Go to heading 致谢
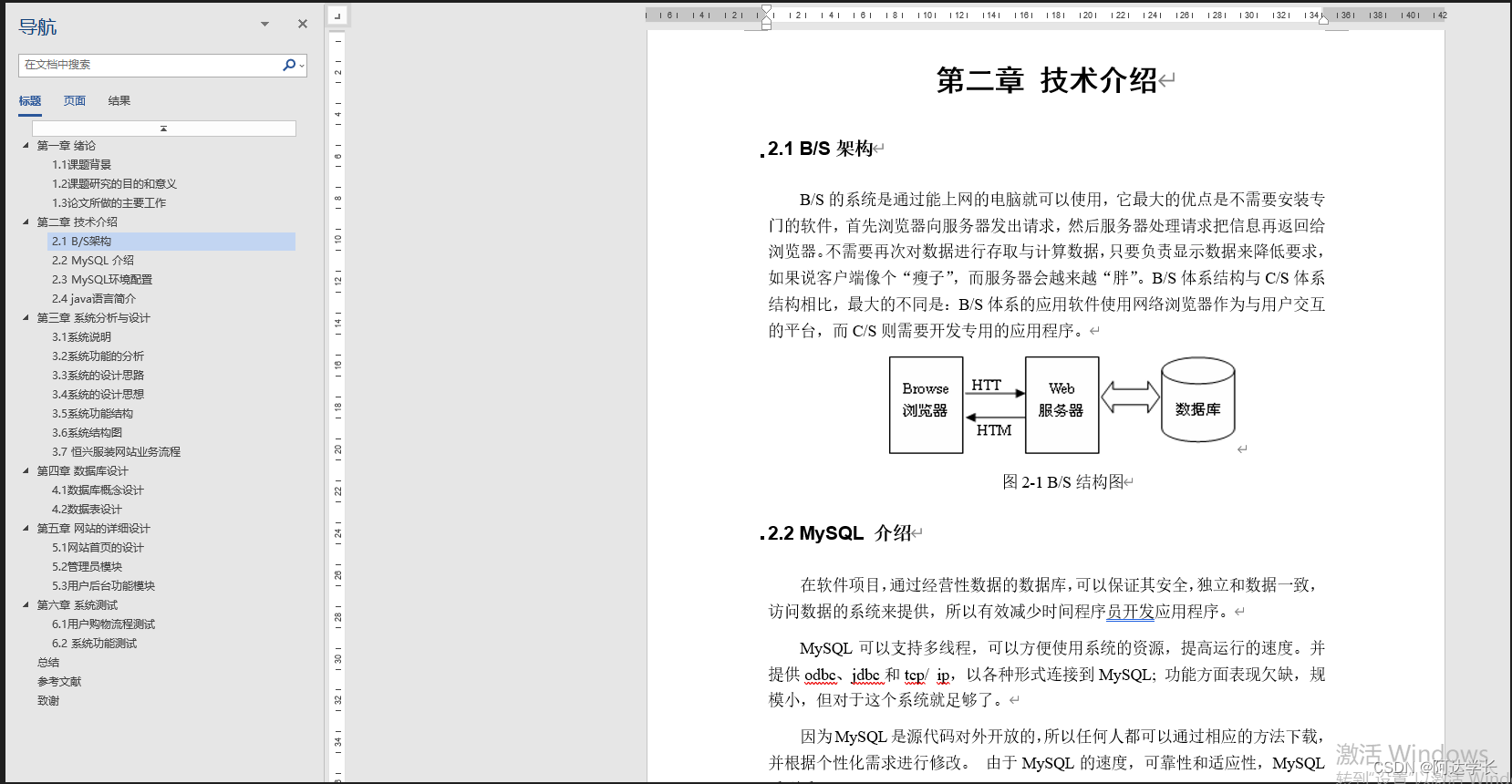Image resolution: width=1512 pixels, height=784 pixels. 48,701
